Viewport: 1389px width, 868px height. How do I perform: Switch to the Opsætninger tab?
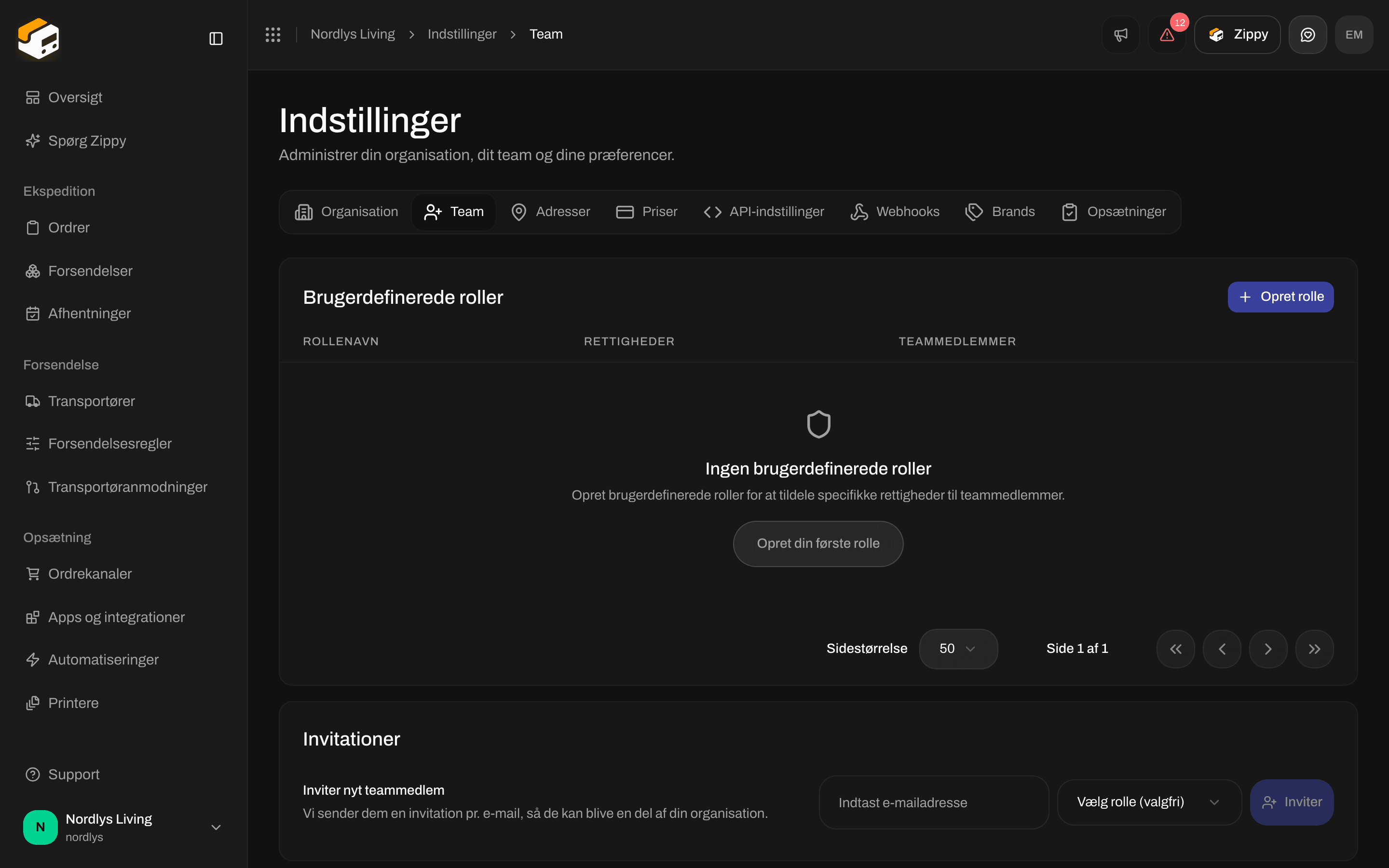coord(1114,212)
